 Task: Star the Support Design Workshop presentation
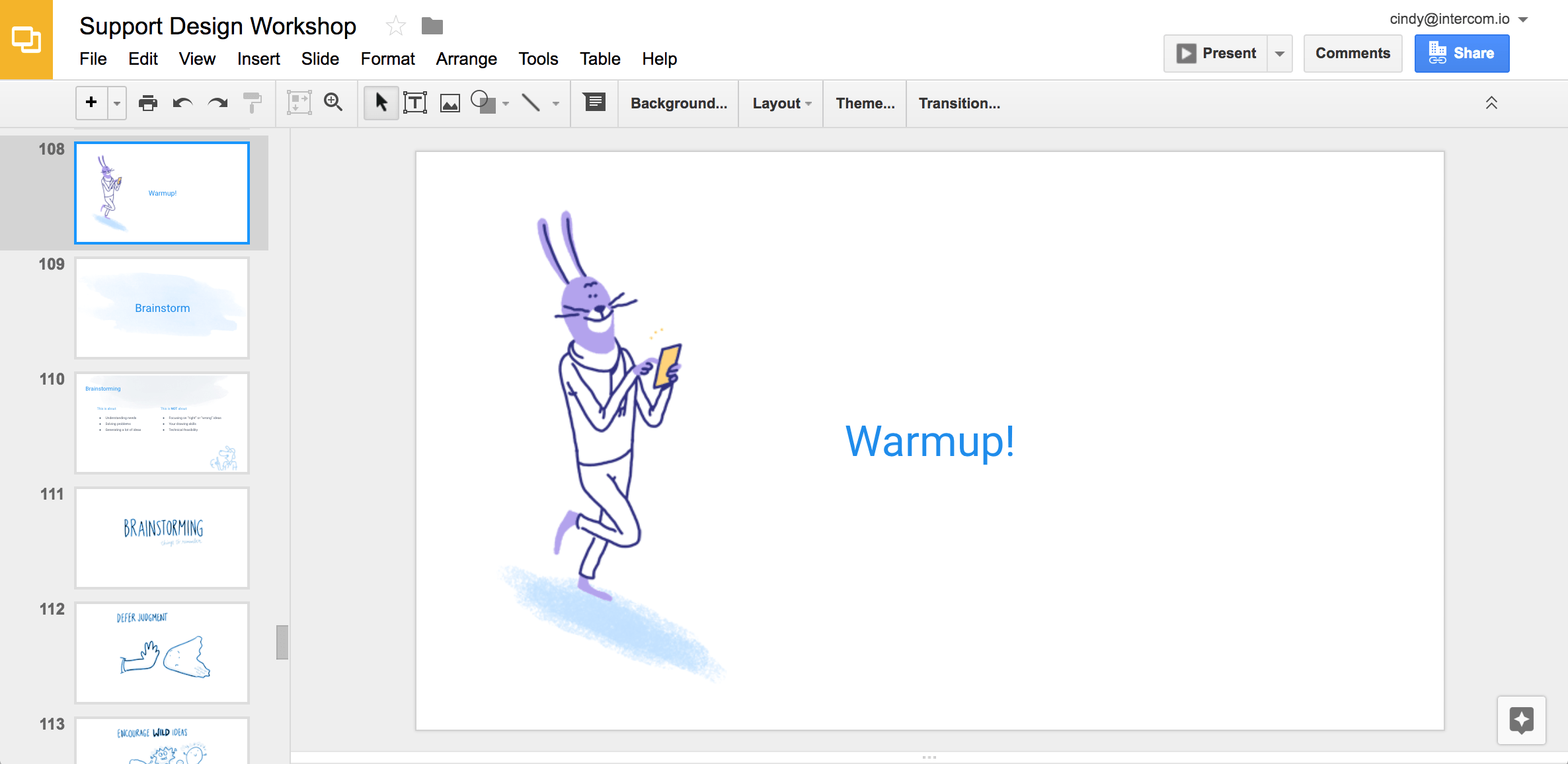coord(395,26)
